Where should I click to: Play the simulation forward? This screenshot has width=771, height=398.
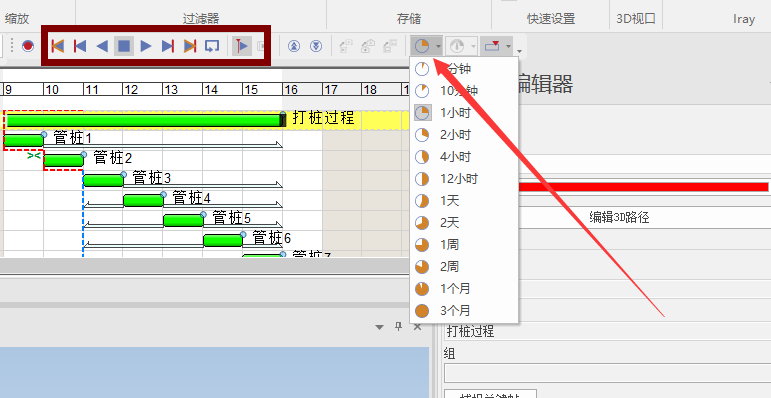[x=146, y=46]
